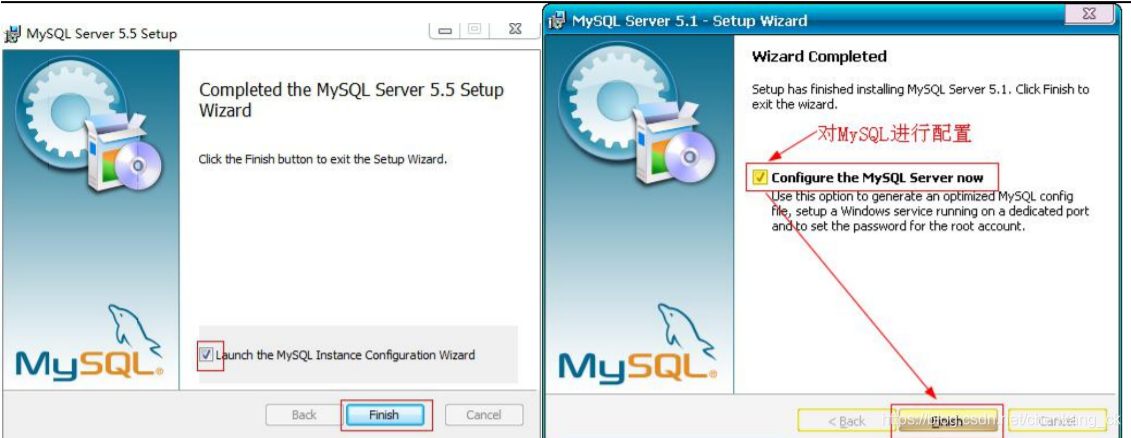Click Back in MySQL Server 5.5 Setup
This screenshot has height=438, width=1131.
[x=304, y=415]
